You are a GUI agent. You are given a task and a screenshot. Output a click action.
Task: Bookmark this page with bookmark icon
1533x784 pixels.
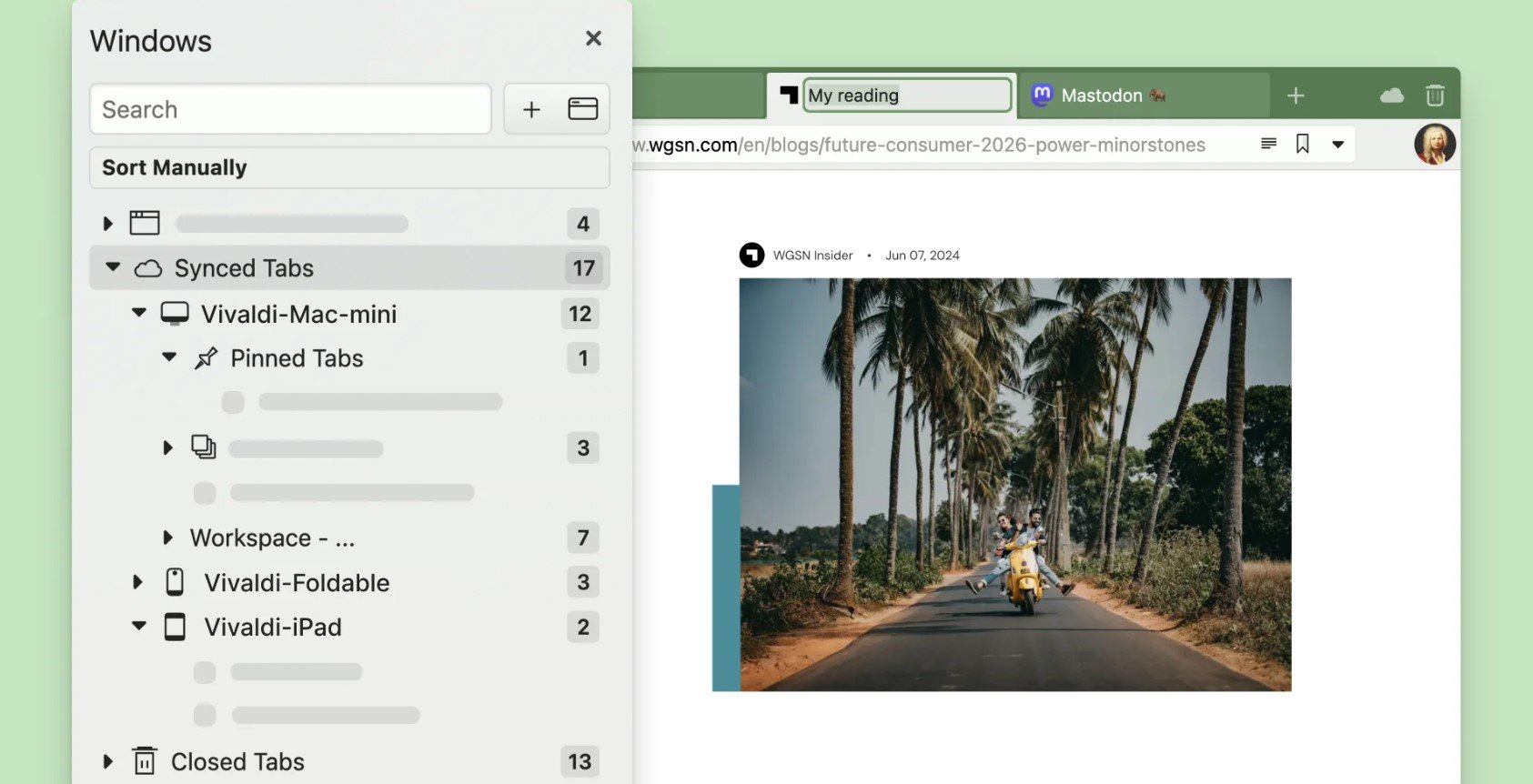[x=1302, y=144]
